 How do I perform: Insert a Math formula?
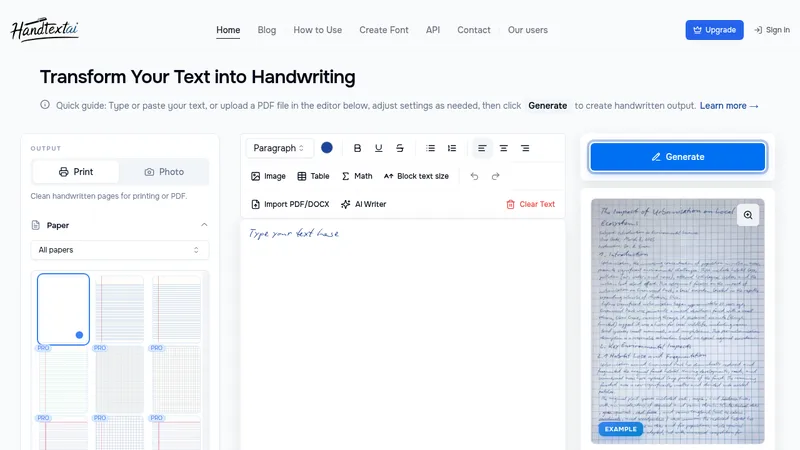click(357, 176)
